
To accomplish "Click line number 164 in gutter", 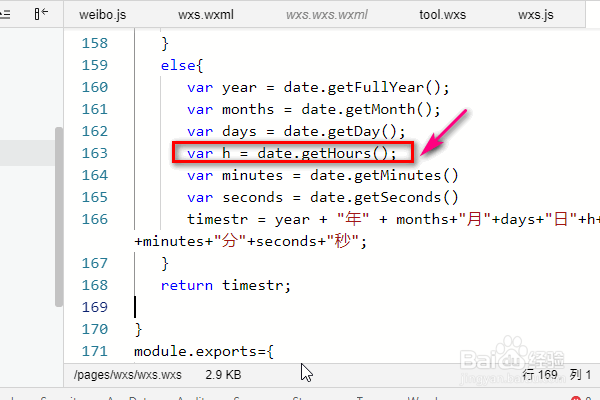I will tap(95, 175).
